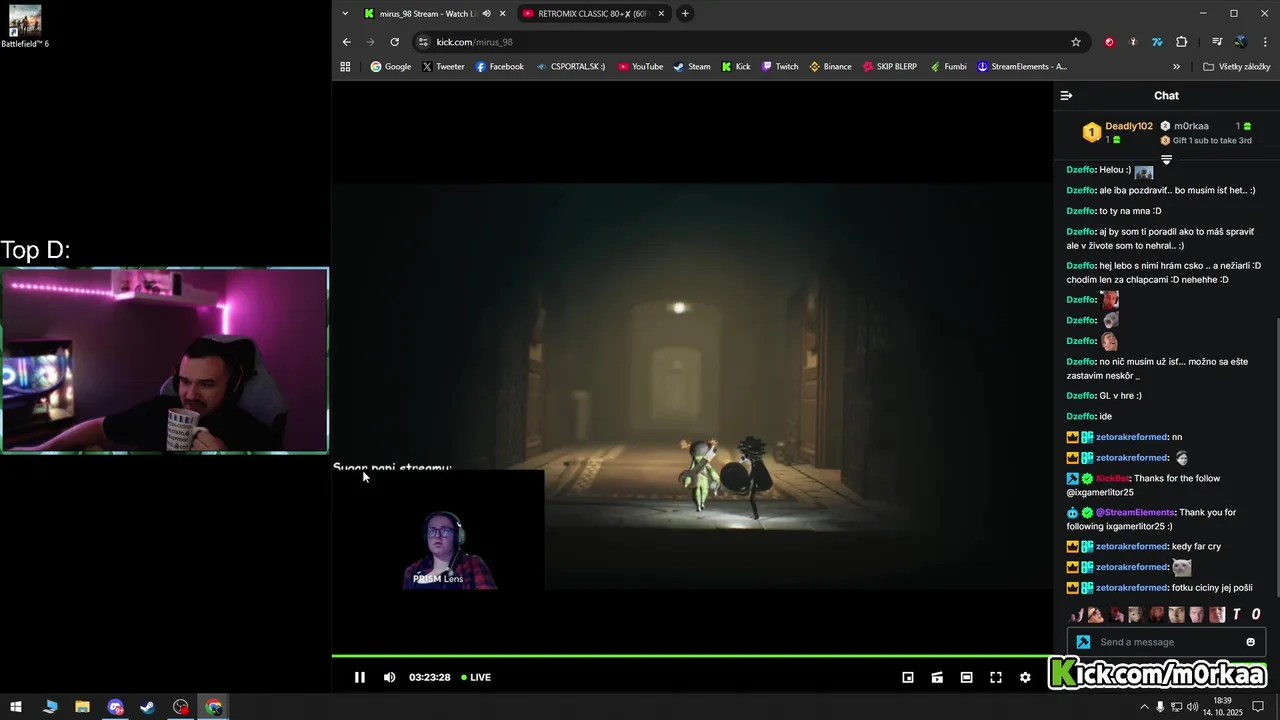Open Google bookmark
Viewport: 1280px width, 720px height.
[x=390, y=67]
